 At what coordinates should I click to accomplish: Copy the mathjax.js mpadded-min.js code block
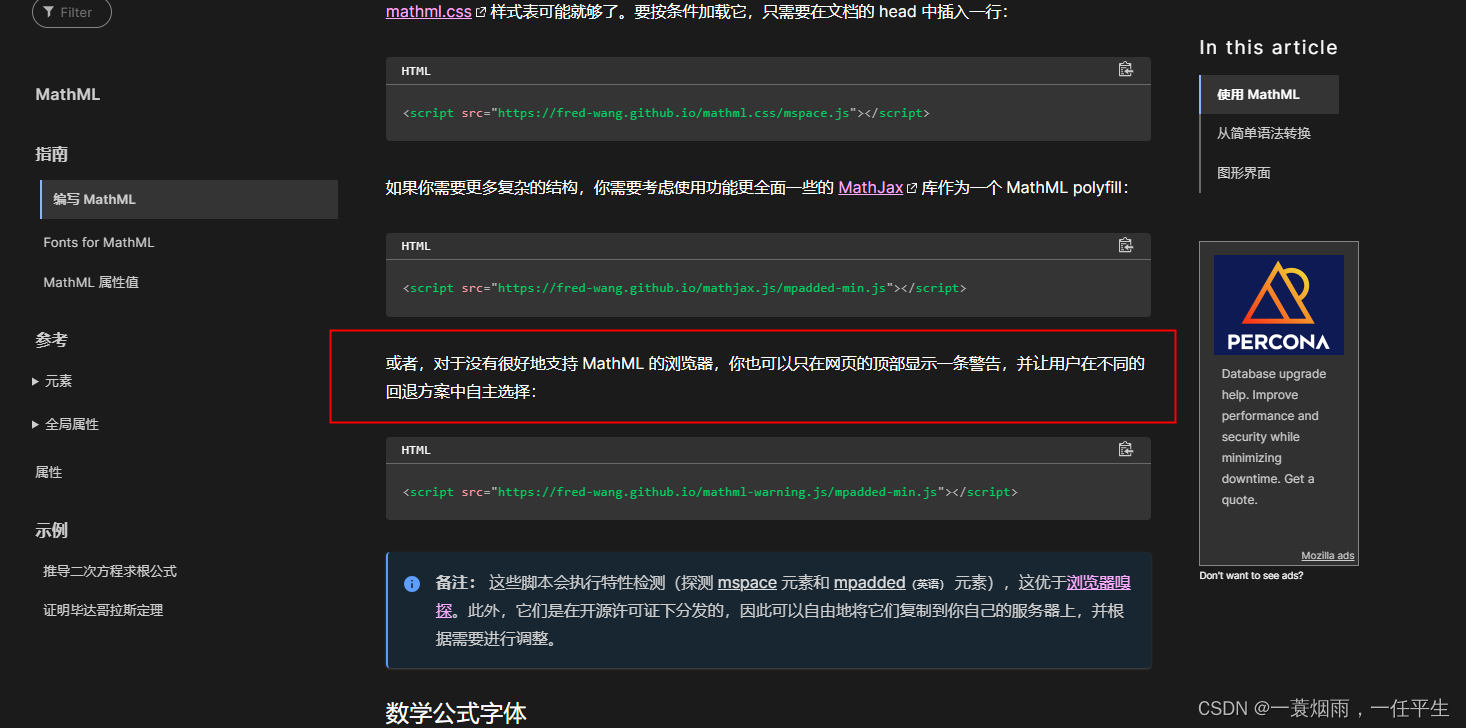coord(1125,245)
